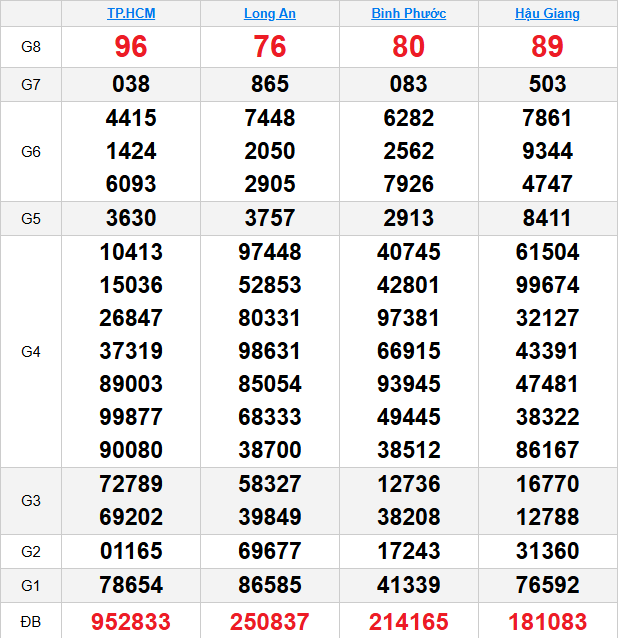Click Long An G8 result 76

270,46
